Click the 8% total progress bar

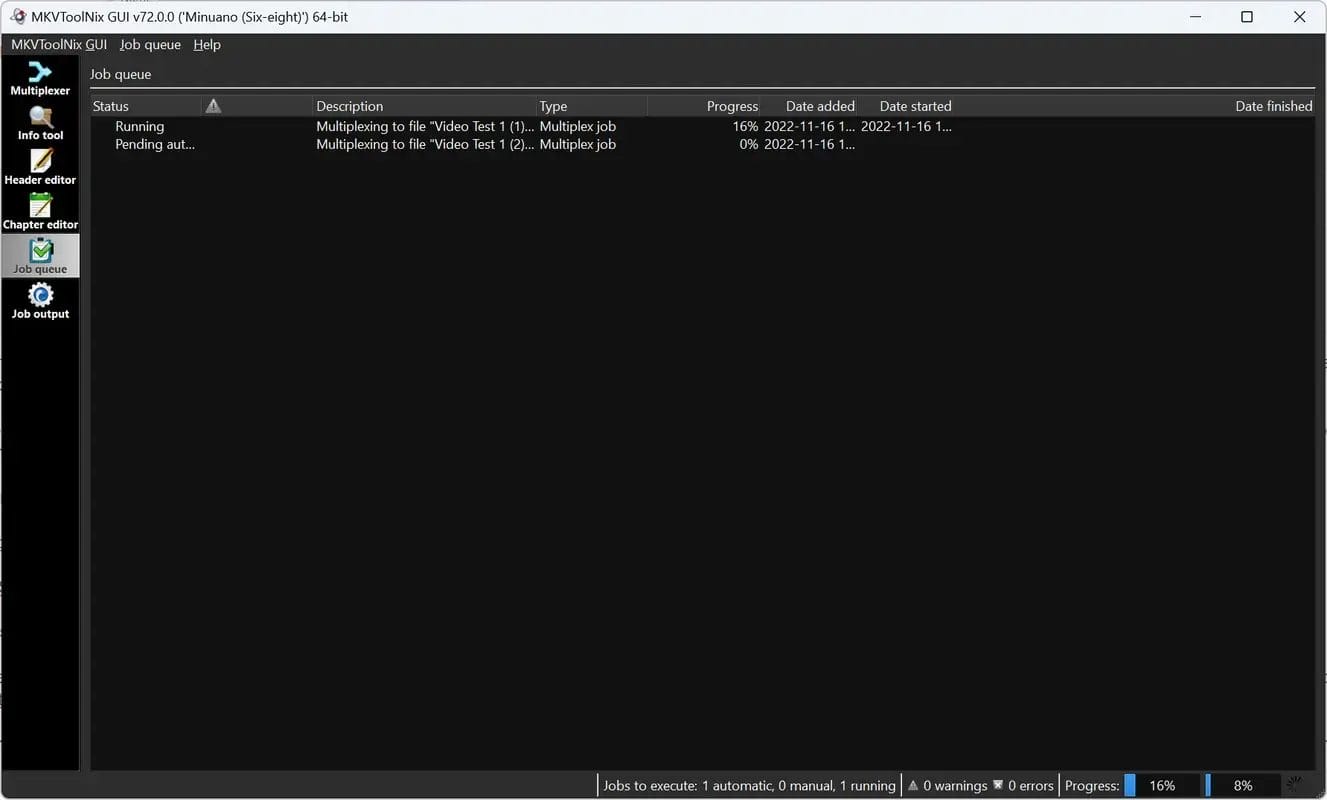[1242, 785]
